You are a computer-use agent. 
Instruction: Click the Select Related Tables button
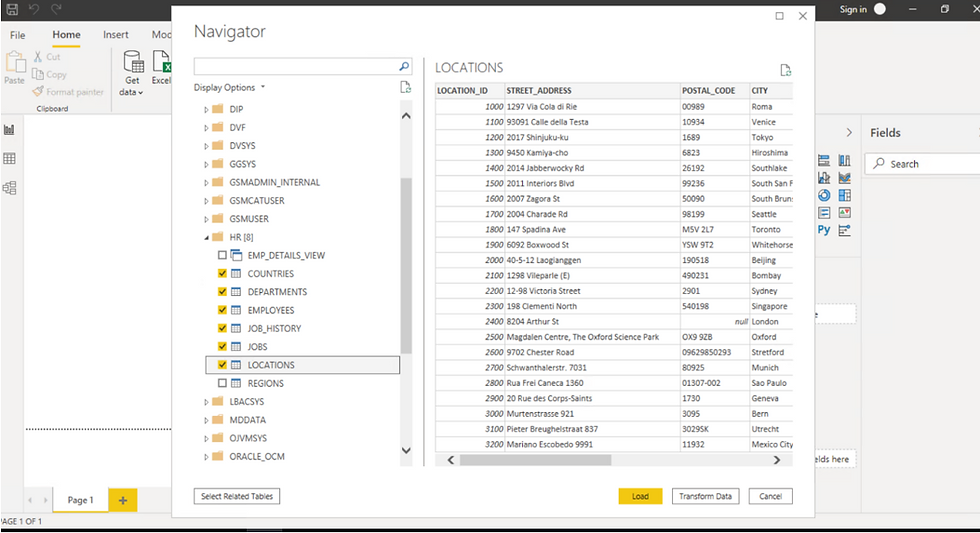pyautogui.click(x=237, y=496)
